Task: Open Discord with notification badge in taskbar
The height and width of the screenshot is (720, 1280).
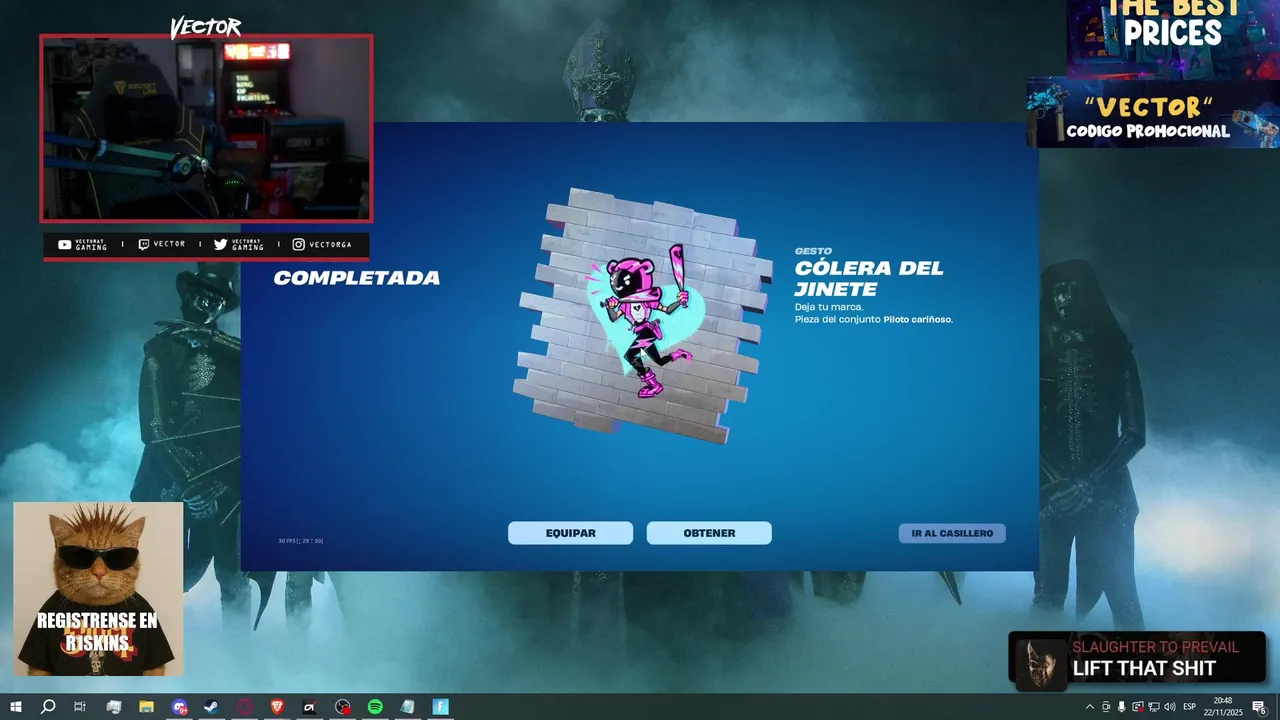Action: pyautogui.click(x=179, y=707)
